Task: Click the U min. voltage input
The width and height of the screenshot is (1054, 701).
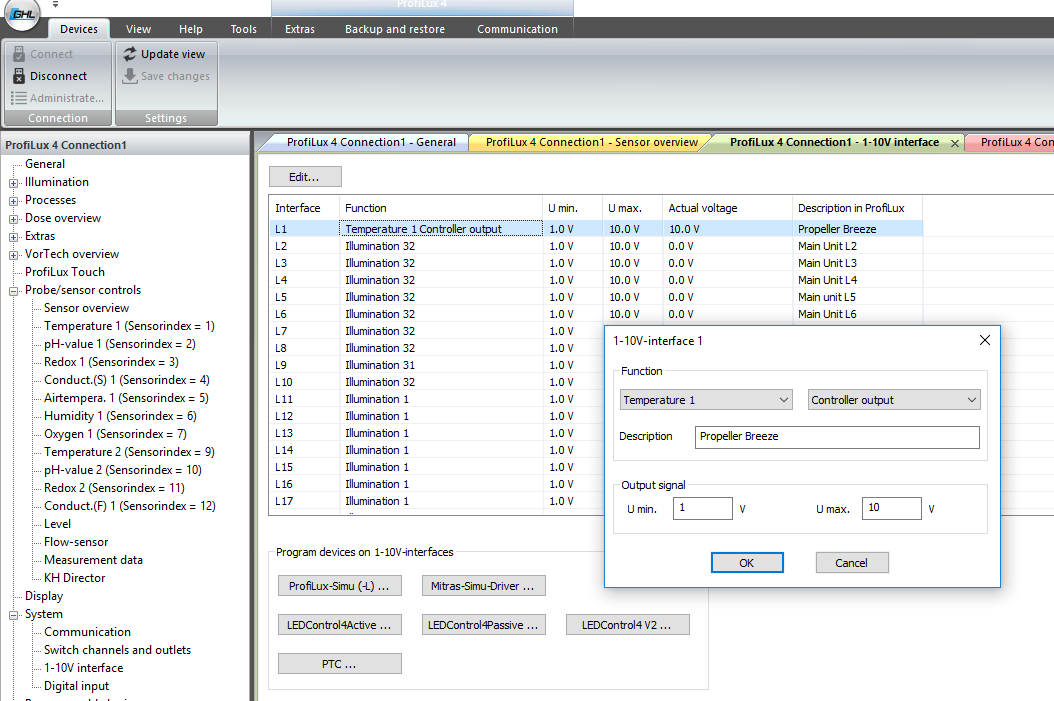Action: (702, 508)
